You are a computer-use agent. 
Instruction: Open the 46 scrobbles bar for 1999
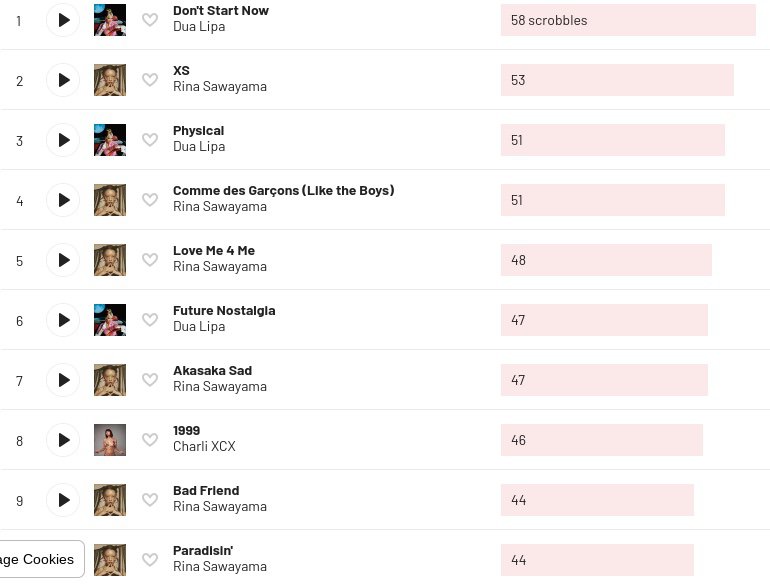(x=602, y=440)
